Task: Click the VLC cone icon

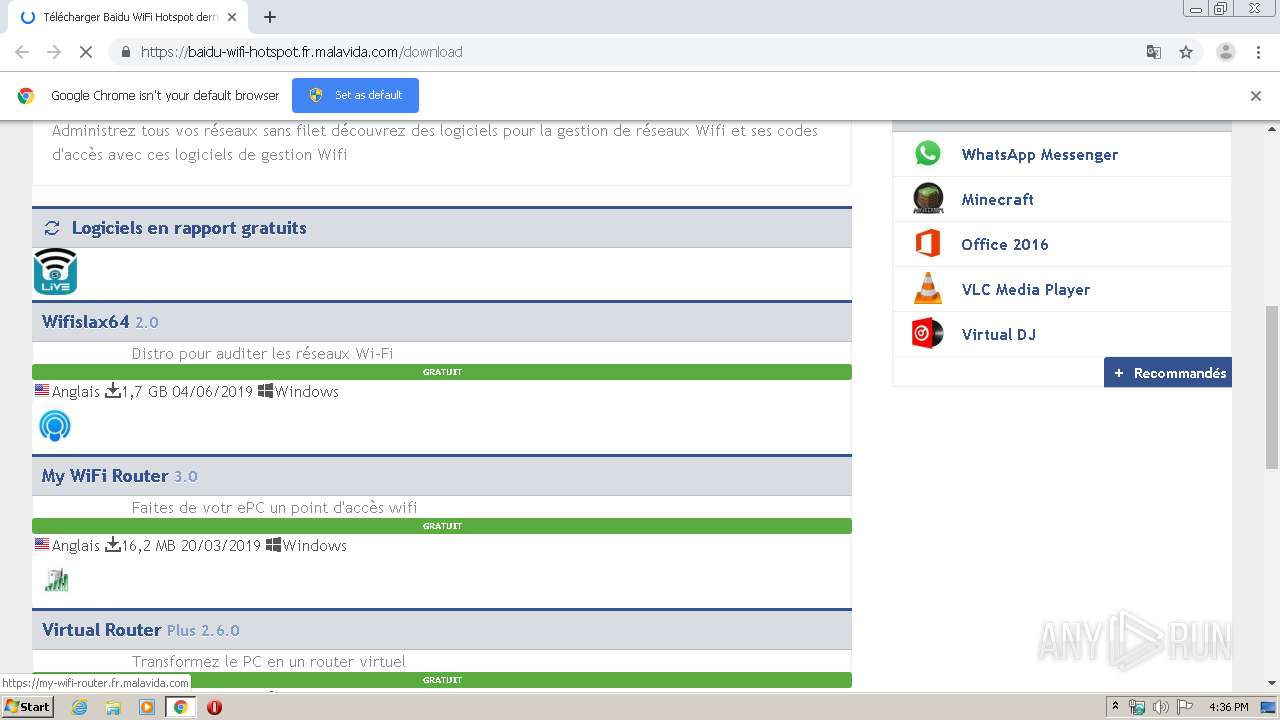Action: (928, 289)
